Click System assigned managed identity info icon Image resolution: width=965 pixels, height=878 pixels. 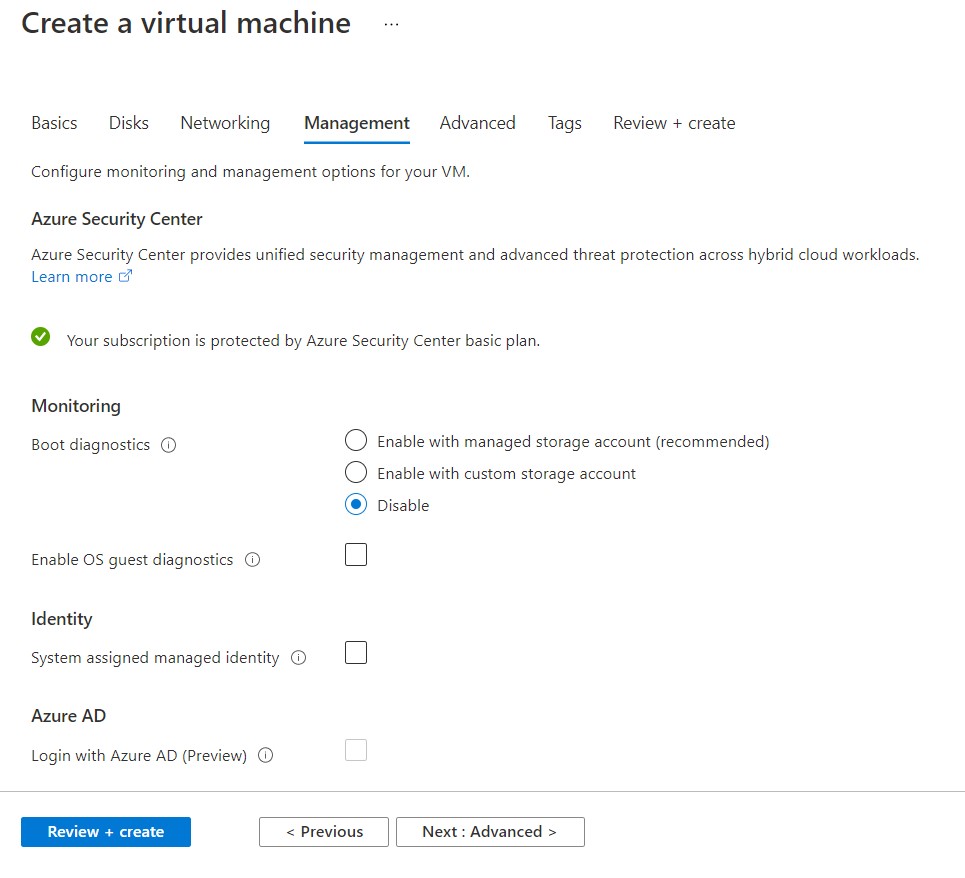coord(298,658)
